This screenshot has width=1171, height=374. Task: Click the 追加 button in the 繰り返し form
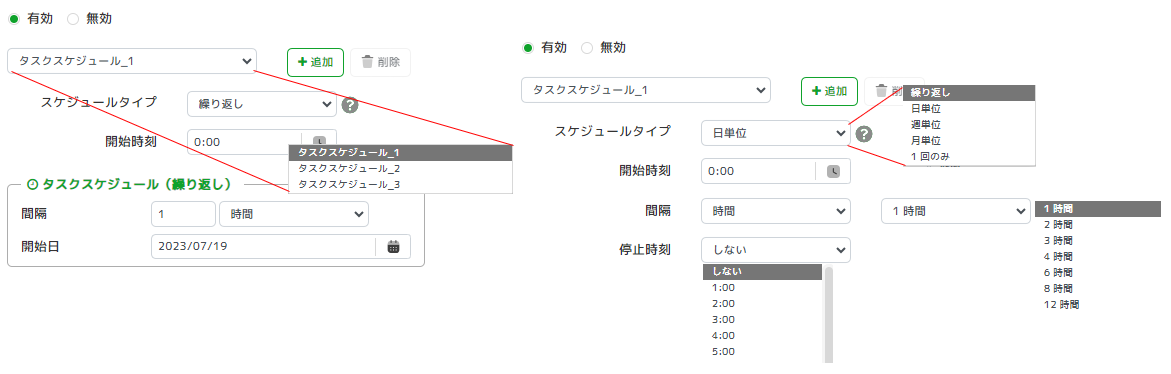(x=315, y=63)
